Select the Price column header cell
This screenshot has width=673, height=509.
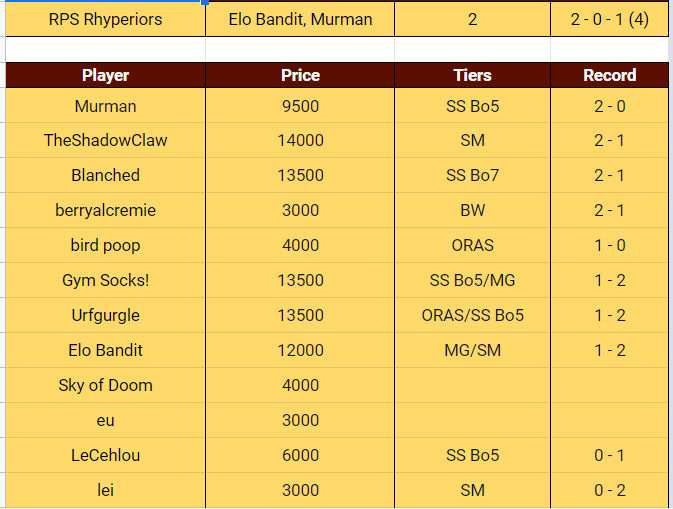click(300, 75)
